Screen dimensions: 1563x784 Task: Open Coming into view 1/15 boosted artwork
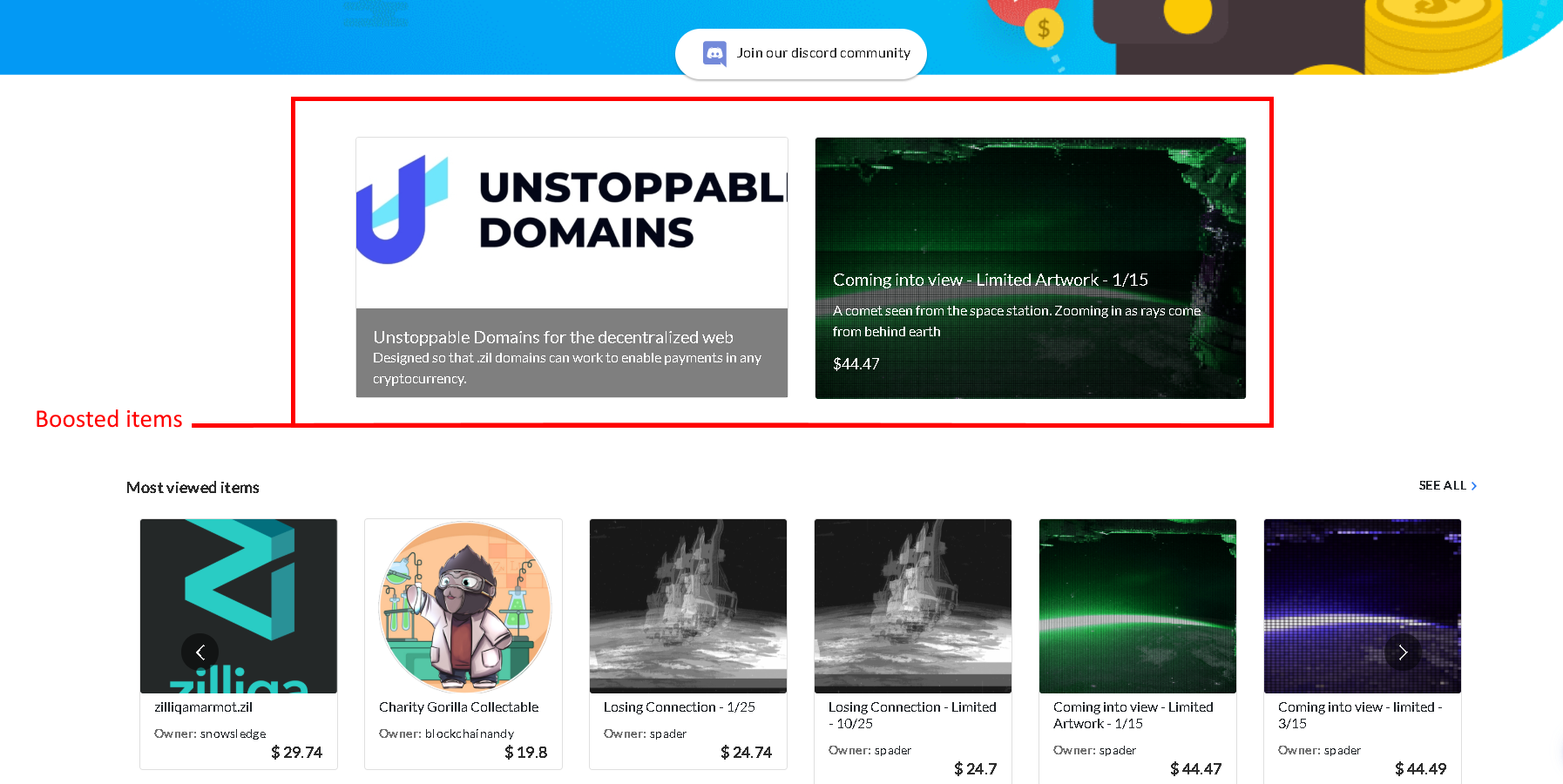1030,268
